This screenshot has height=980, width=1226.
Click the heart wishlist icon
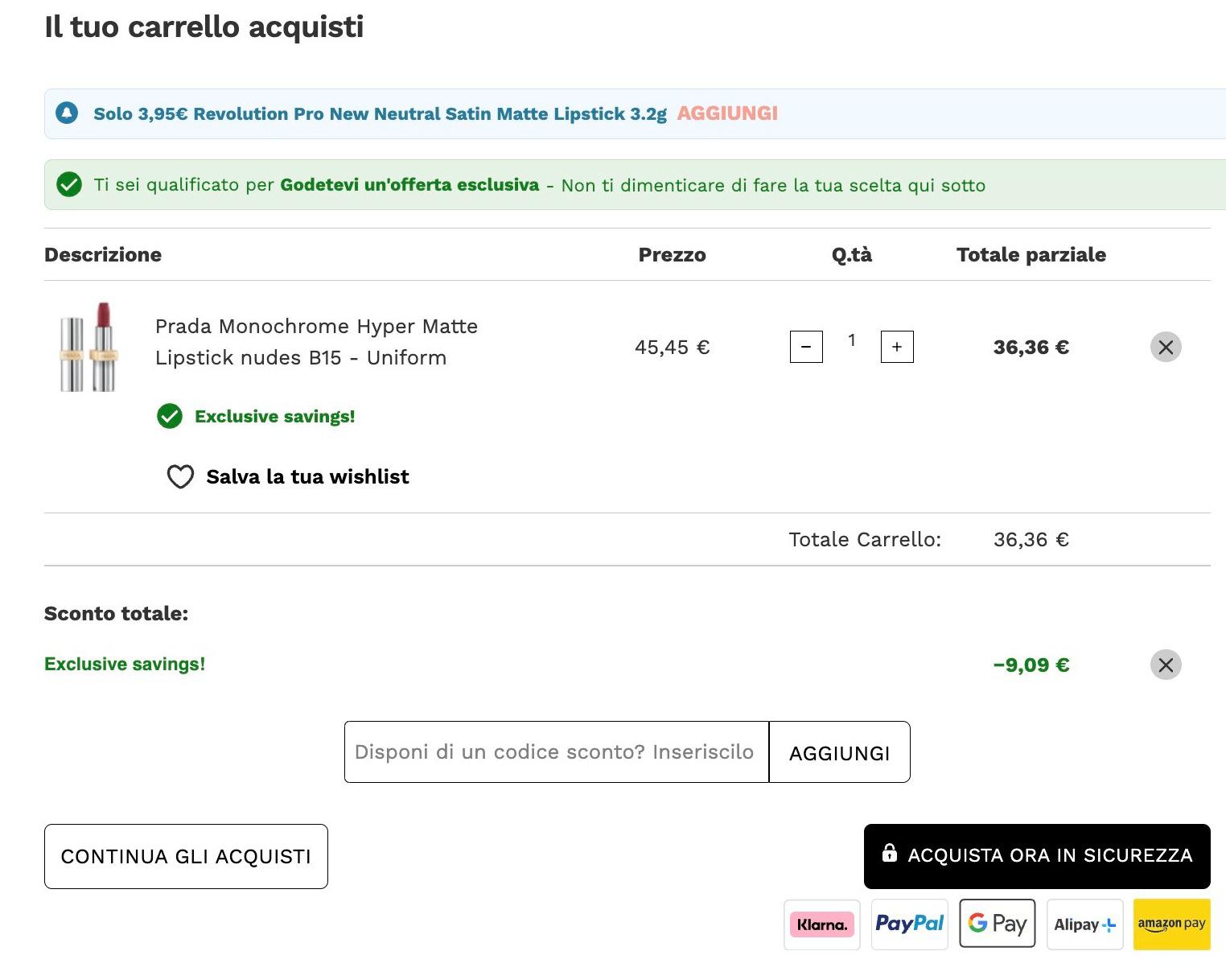click(180, 477)
